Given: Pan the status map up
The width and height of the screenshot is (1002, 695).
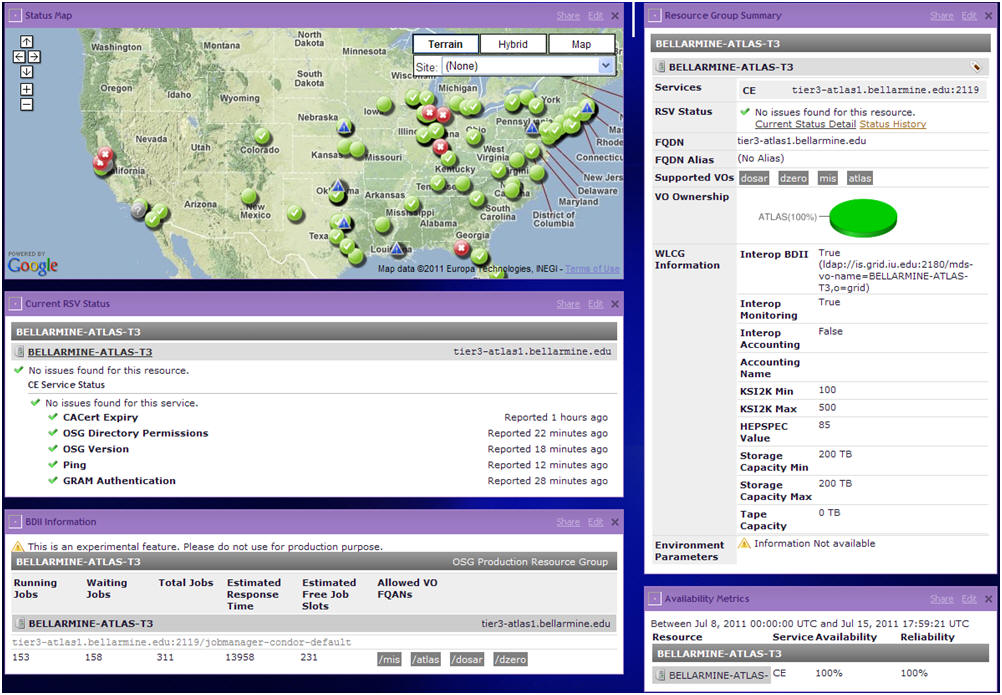Looking at the screenshot, I should tap(26, 42).
